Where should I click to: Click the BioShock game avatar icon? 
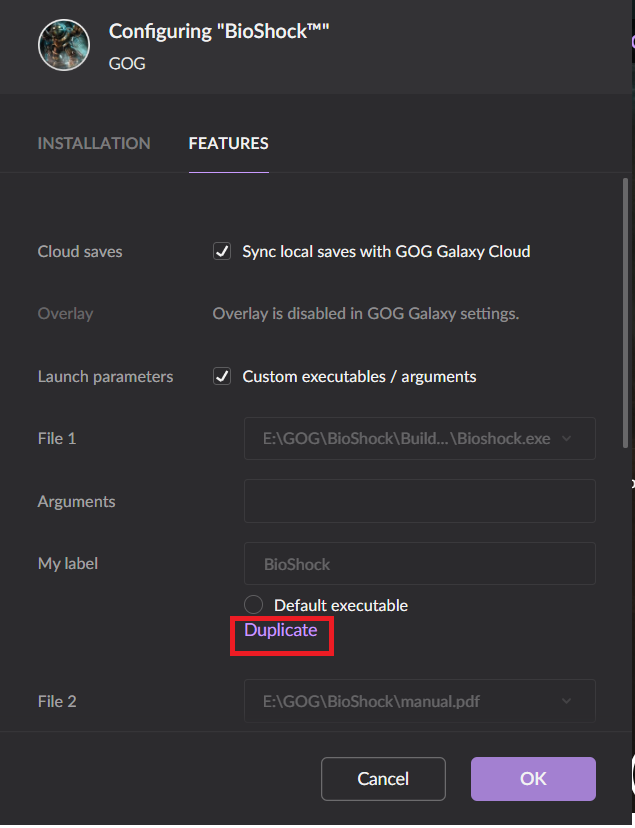click(64, 45)
